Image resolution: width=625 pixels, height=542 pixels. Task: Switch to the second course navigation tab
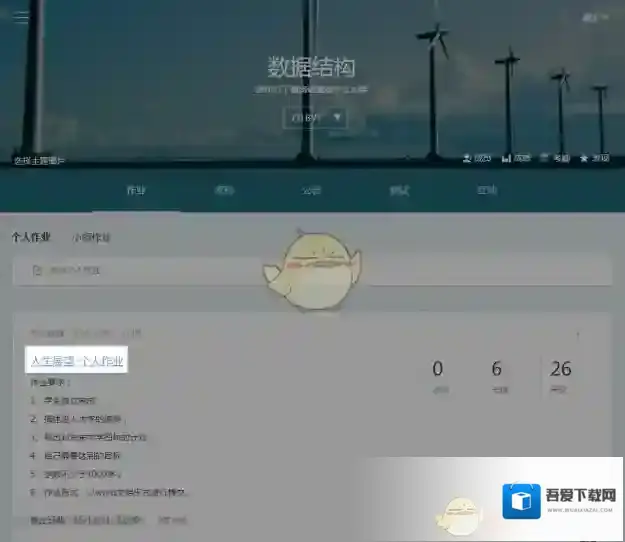coord(224,190)
